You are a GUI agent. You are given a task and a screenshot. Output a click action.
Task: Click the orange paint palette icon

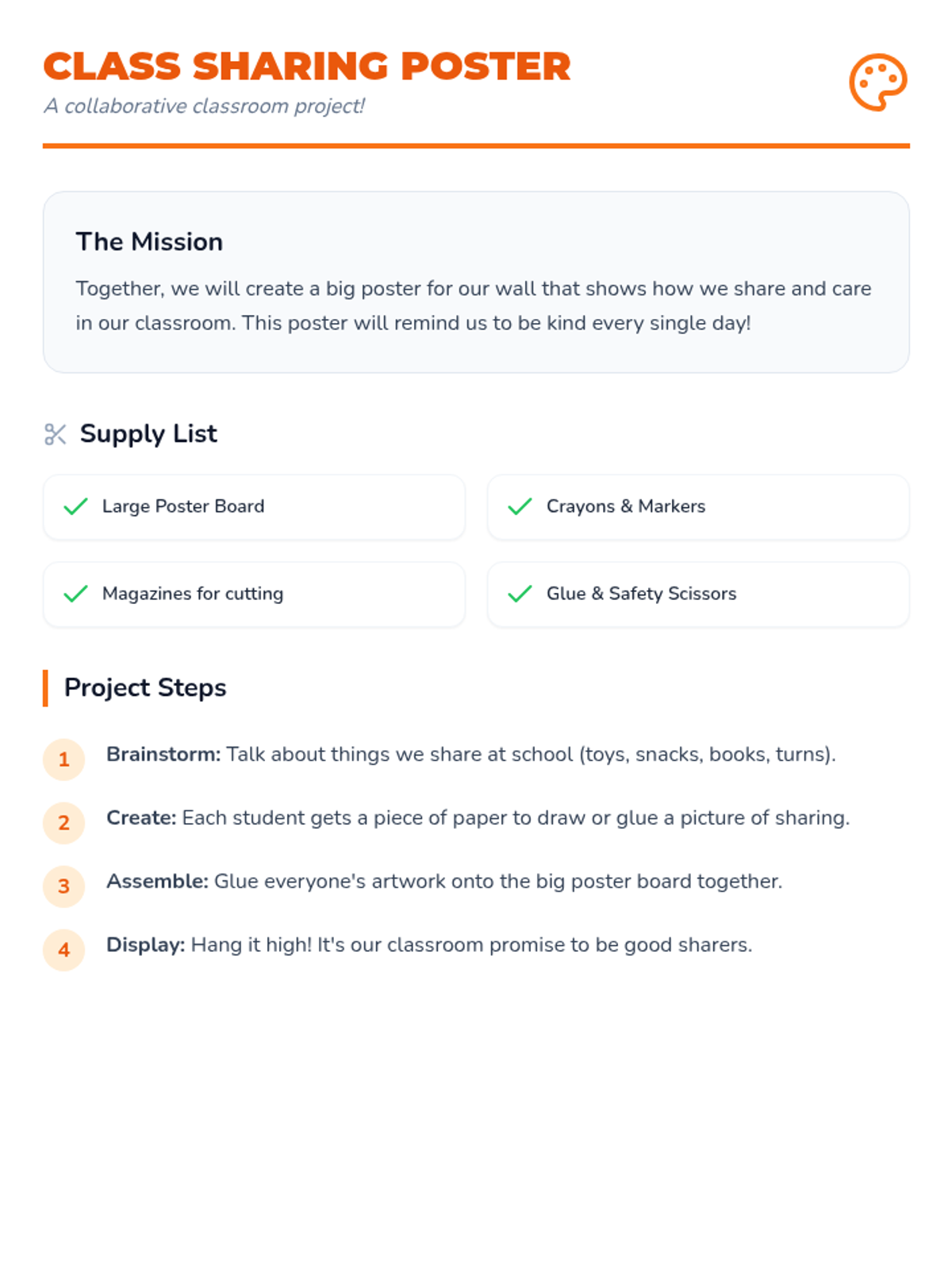pyautogui.click(x=877, y=83)
